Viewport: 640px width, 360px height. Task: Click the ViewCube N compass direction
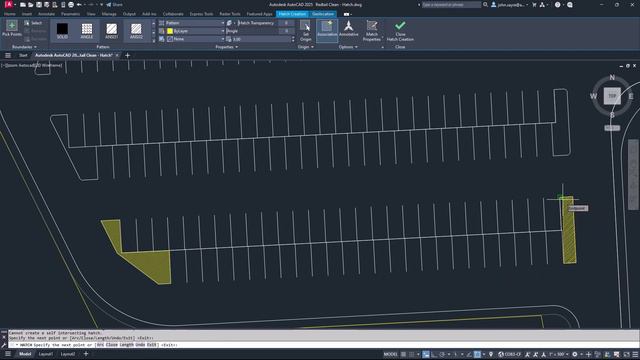612,77
